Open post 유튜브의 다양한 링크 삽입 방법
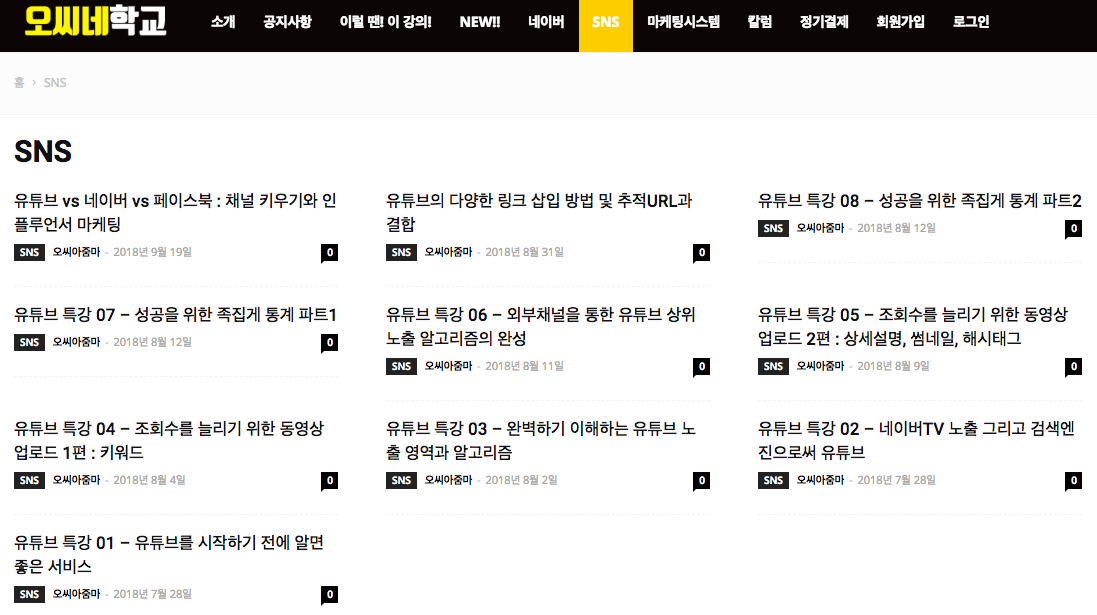 pyautogui.click(x=539, y=212)
